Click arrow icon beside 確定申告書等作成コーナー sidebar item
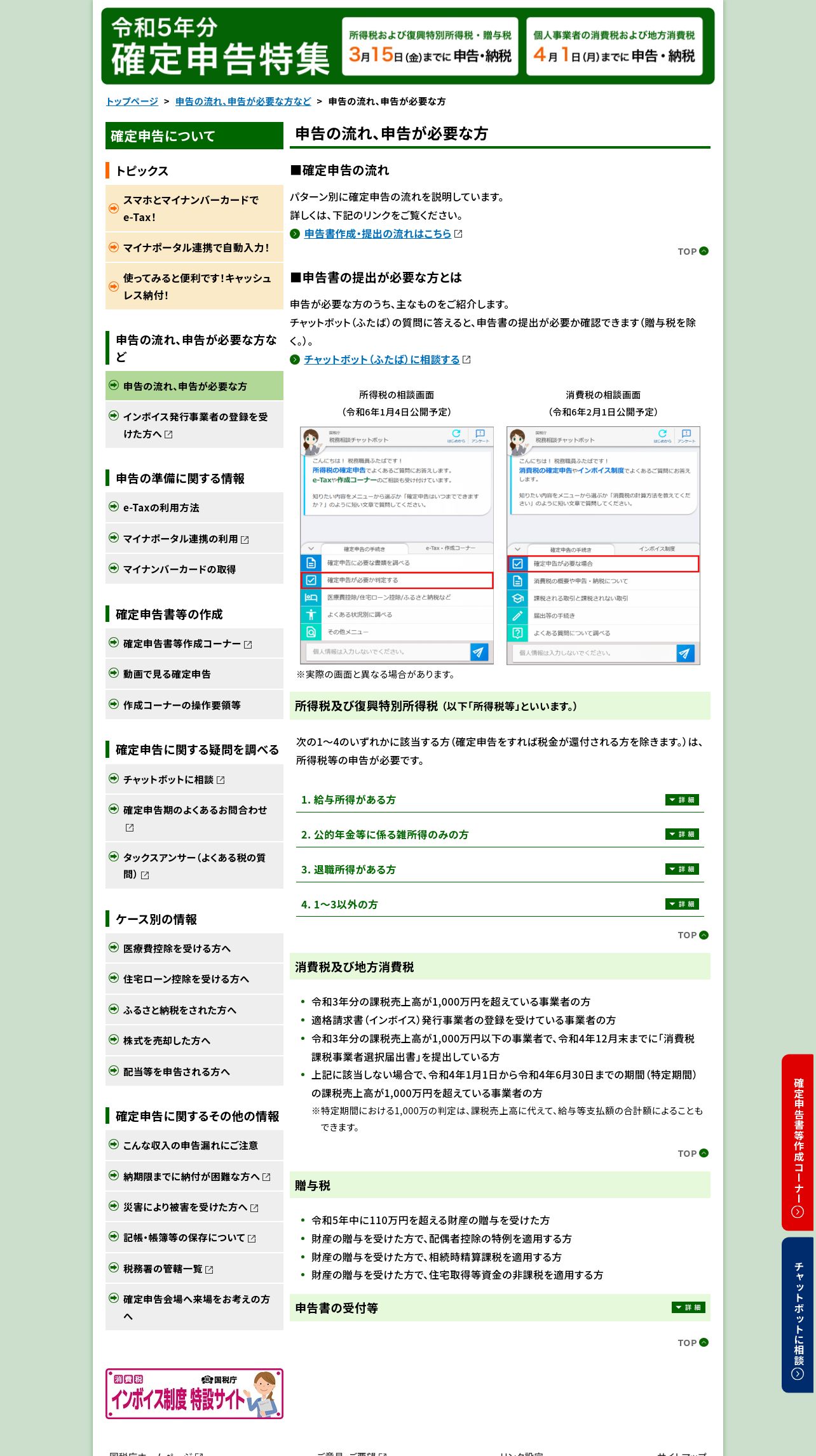This screenshot has height=1456, width=816. (114, 642)
